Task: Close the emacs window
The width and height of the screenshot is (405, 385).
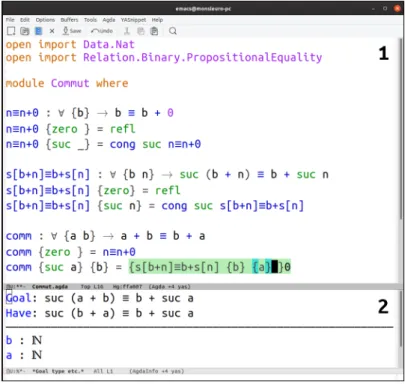Action: [x=397, y=9]
